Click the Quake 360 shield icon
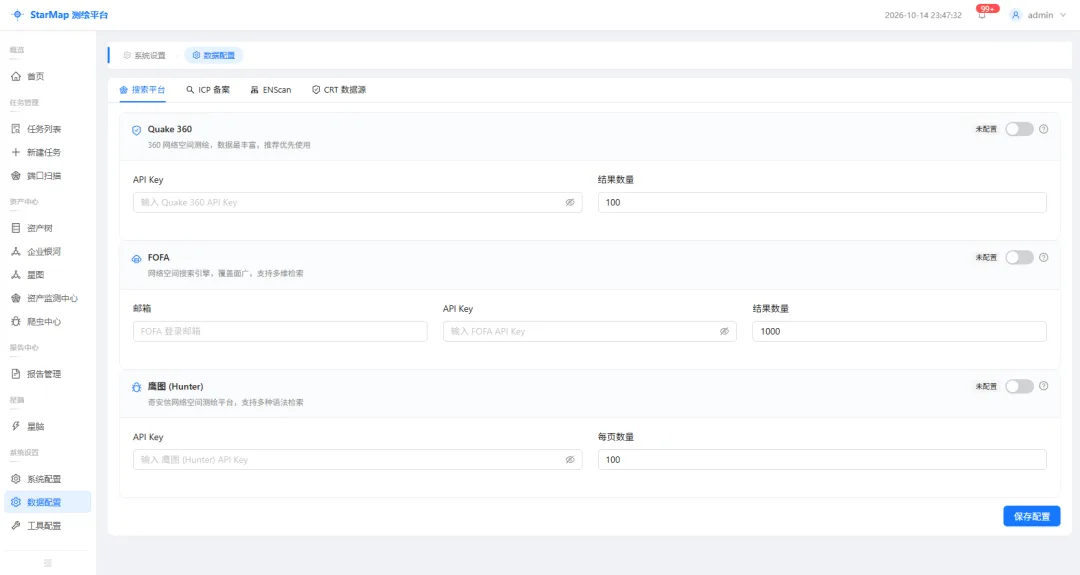The height and width of the screenshot is (575, 1080). click(x=136, y=130)
